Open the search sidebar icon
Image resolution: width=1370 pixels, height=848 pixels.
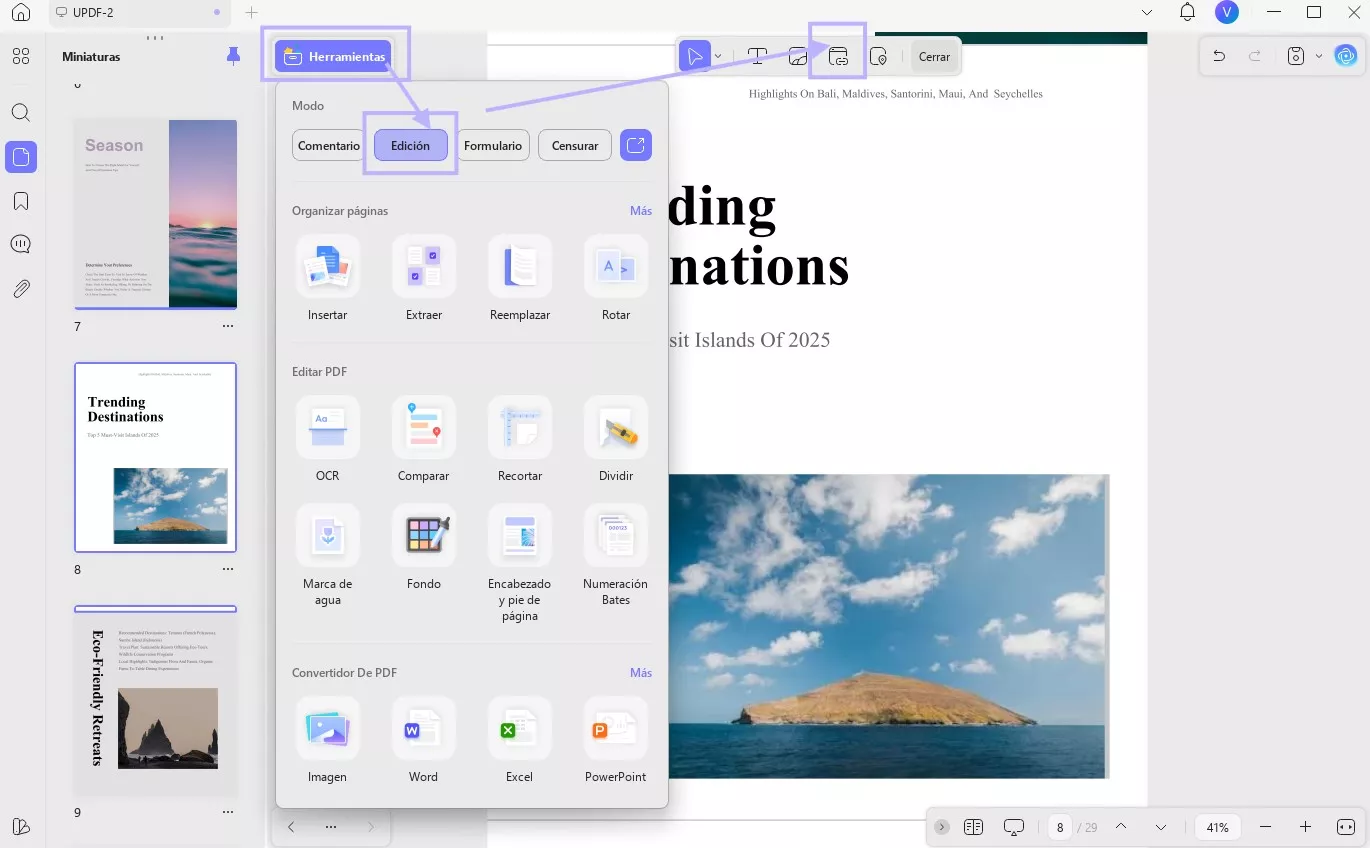point(21,112)
